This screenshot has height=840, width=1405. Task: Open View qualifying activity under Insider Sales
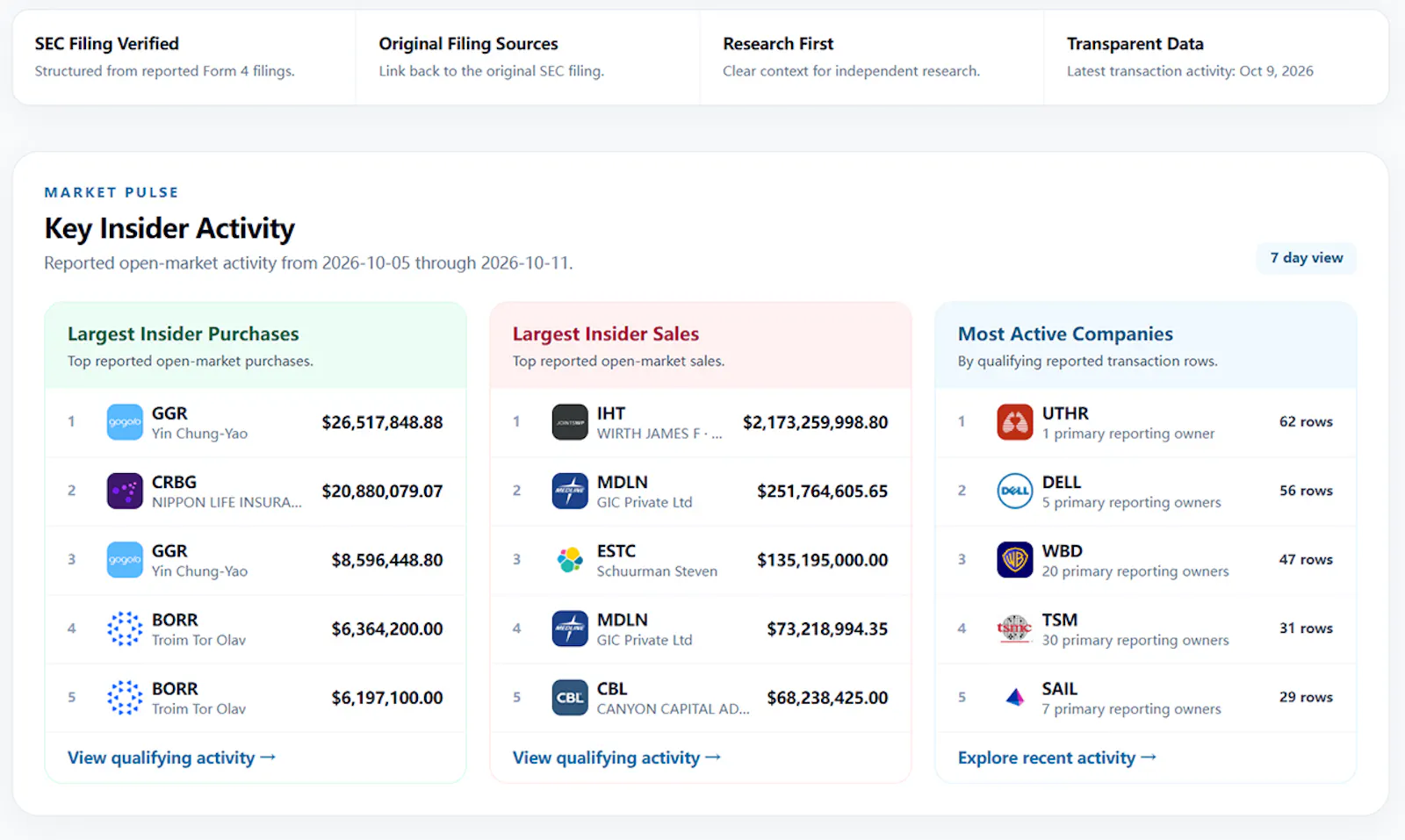coord(617,757)
